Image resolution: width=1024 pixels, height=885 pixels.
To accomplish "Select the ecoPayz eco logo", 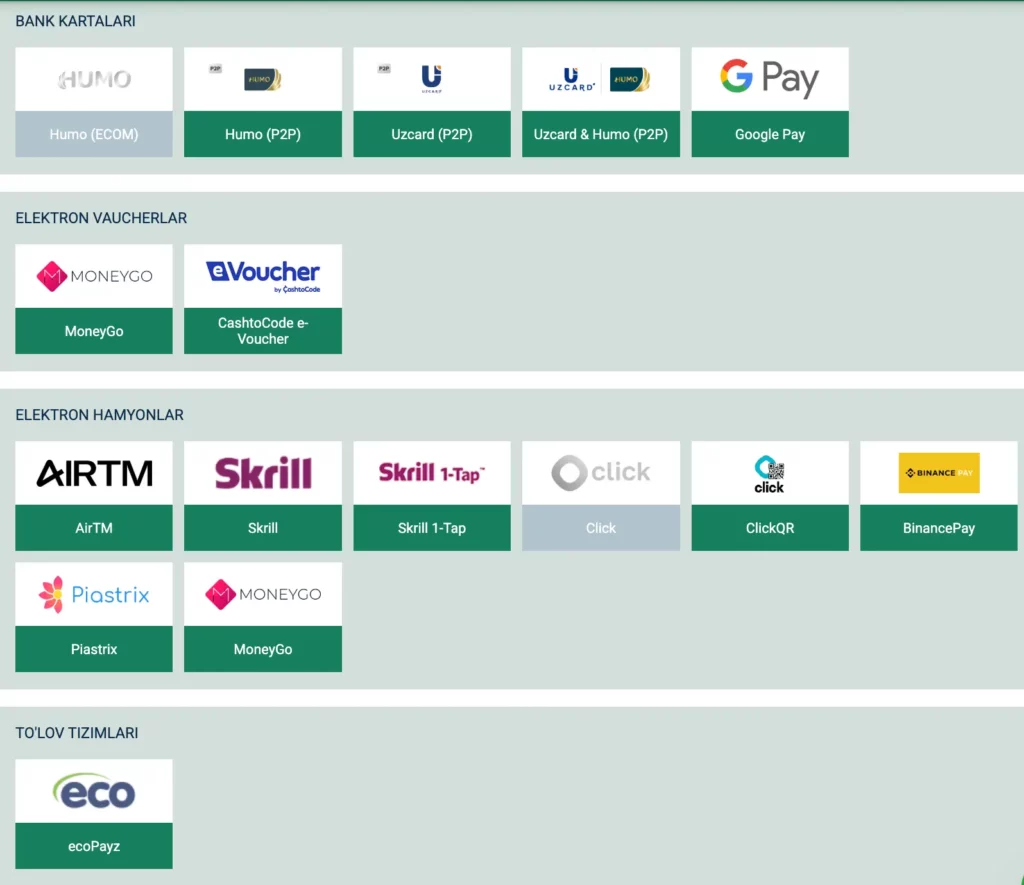I will point(94,792).
